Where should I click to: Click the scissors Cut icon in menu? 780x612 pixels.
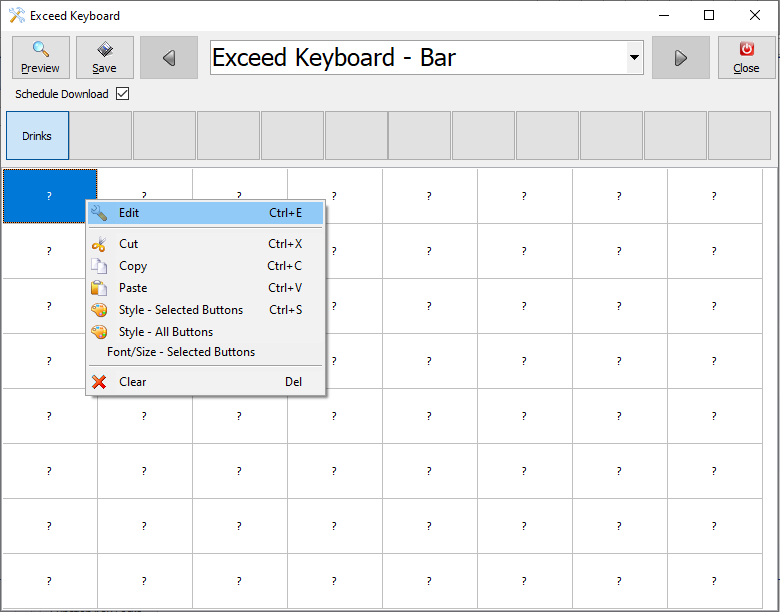click(99, 244)
